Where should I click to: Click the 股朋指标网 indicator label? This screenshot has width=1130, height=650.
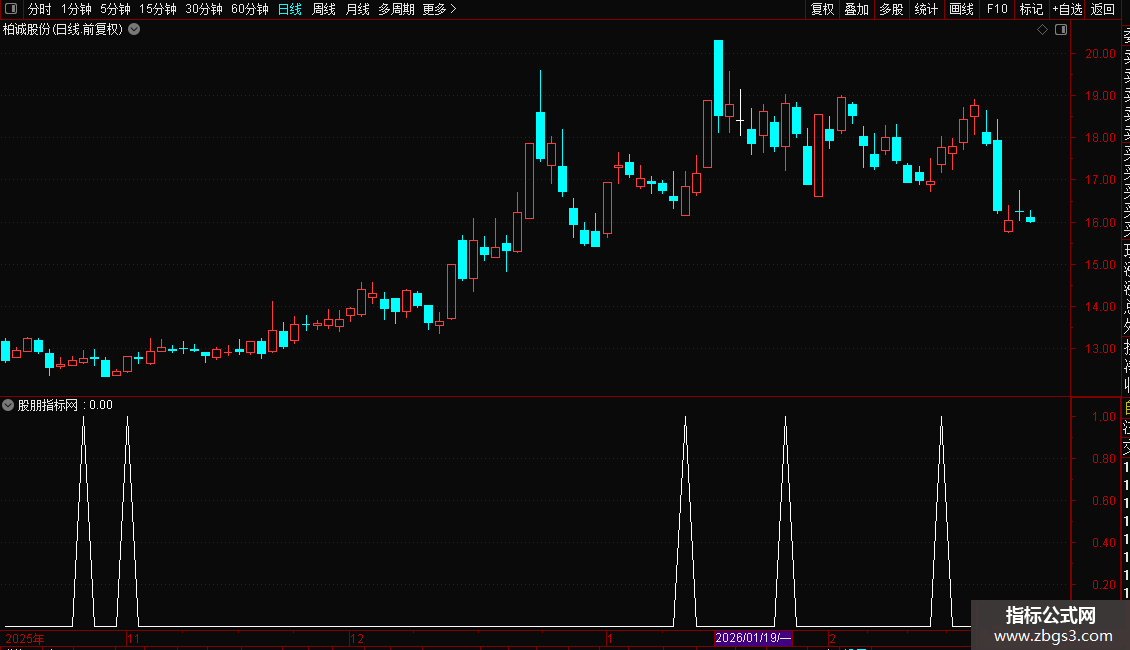(x=48, y=405)
